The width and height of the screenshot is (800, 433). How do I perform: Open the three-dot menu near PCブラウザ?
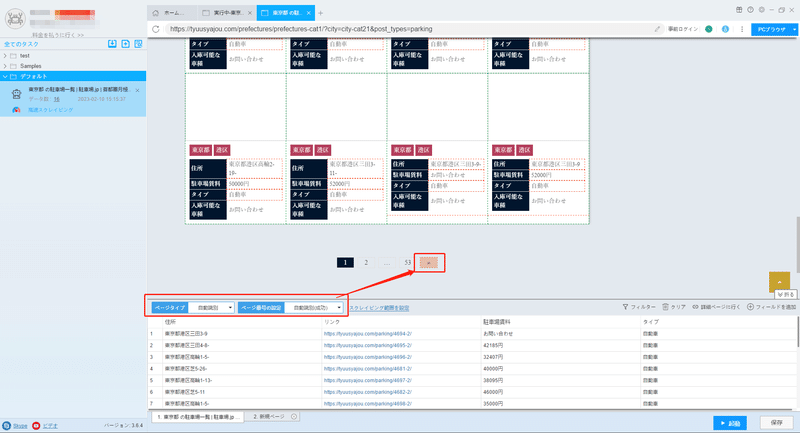[x=742, y=29]
